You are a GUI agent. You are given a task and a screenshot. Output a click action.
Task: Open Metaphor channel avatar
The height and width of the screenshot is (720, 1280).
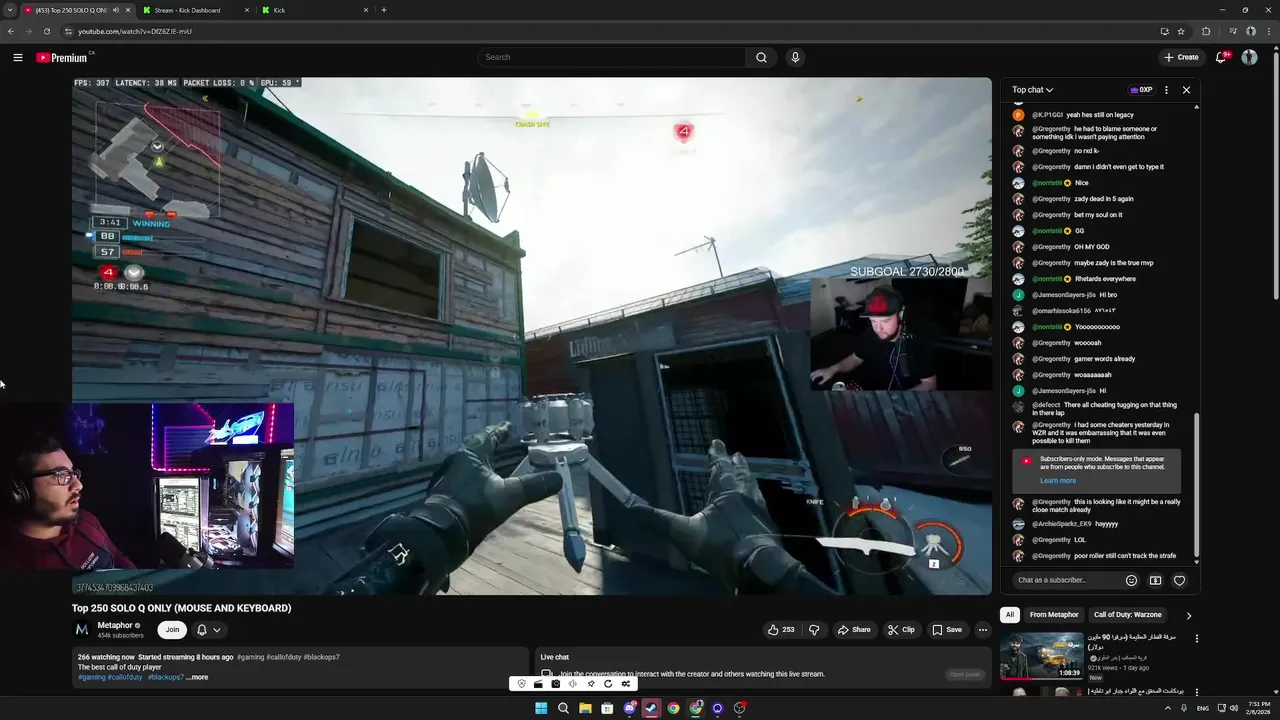pyautogui.click(x=82, y=630)
